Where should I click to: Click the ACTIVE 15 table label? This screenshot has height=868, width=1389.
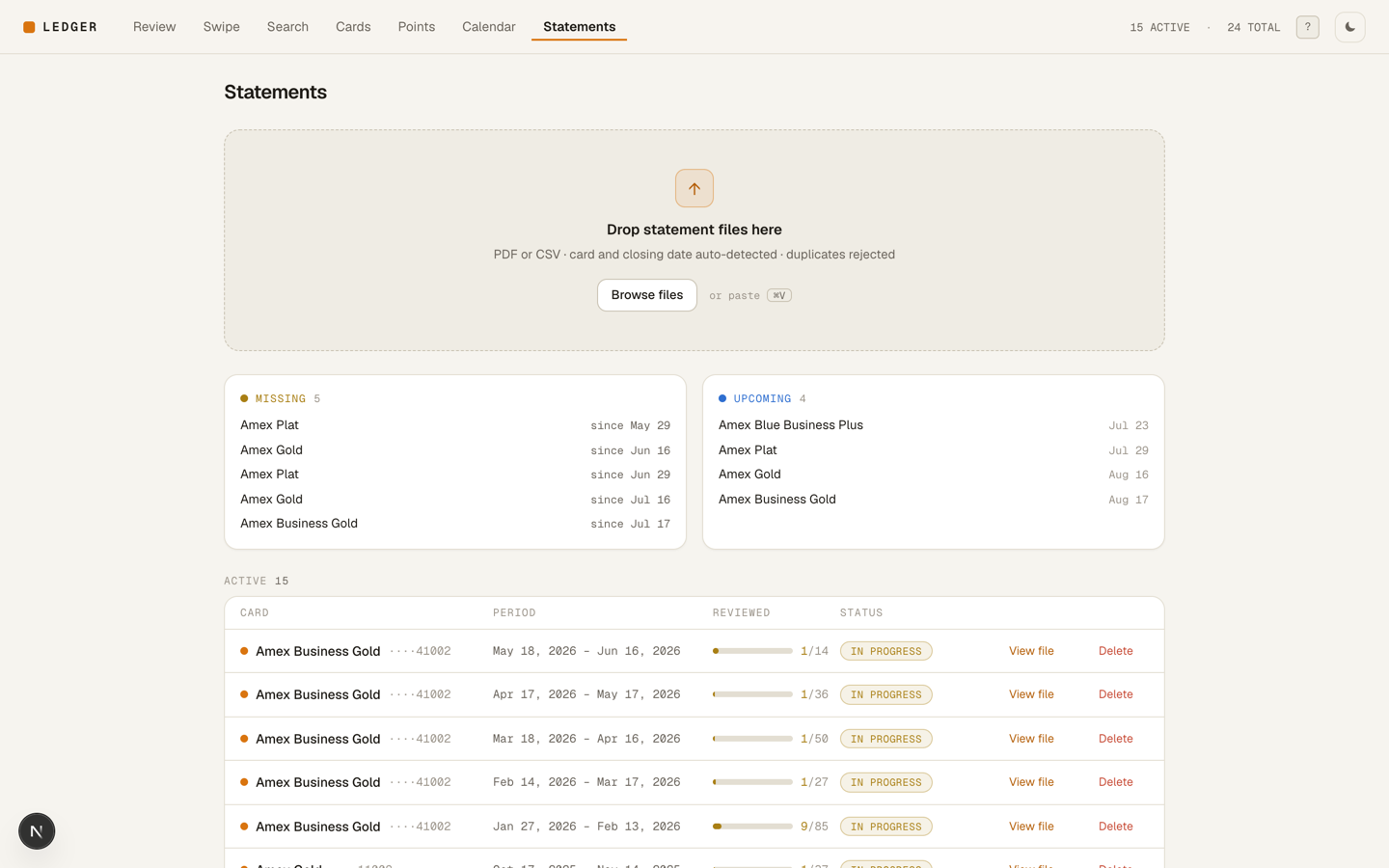click(257, 581)
